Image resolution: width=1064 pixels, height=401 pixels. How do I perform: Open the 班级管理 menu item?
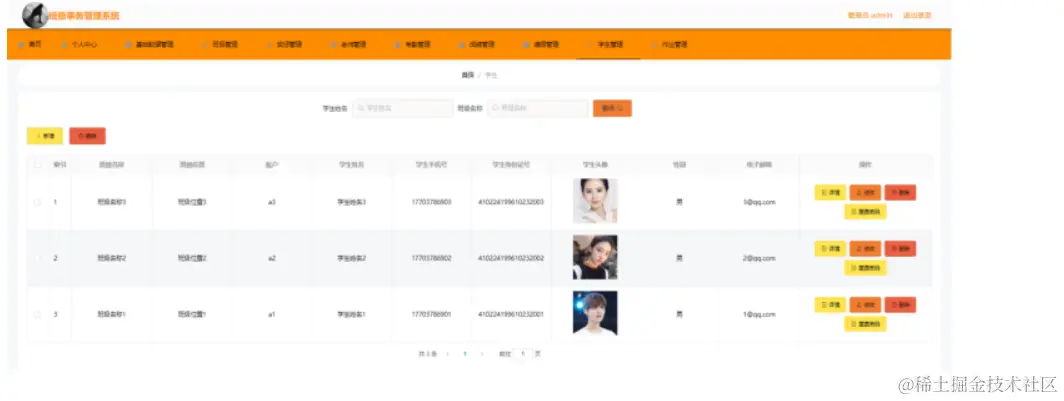221,44
